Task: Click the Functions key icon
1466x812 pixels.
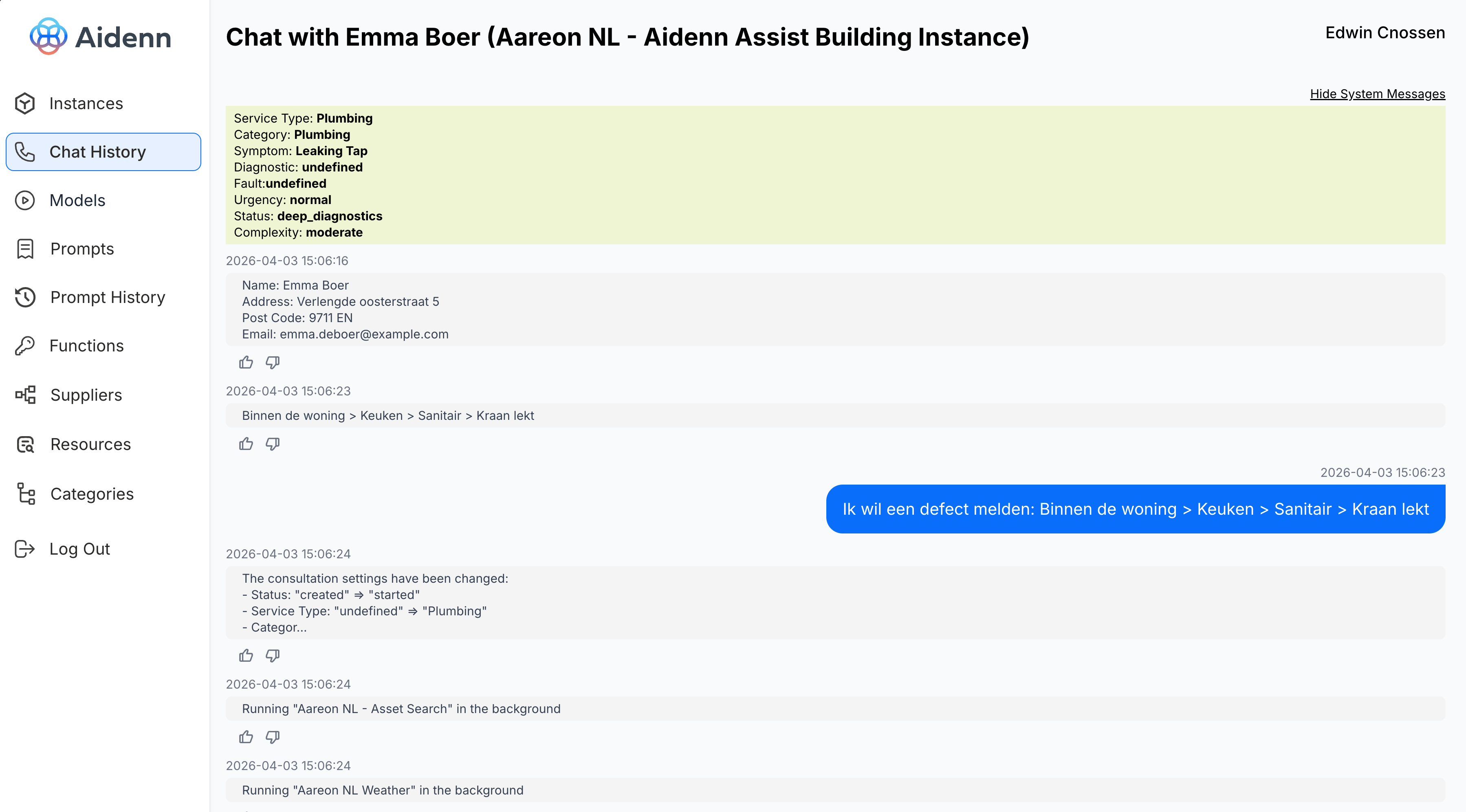Action: tap(25, 346)
